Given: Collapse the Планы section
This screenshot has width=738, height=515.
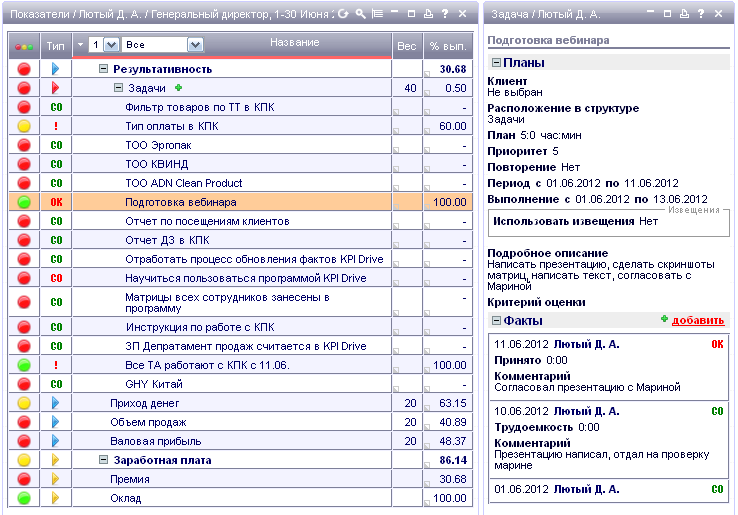Looking at the screenshot, I should [x=496, y=62].
